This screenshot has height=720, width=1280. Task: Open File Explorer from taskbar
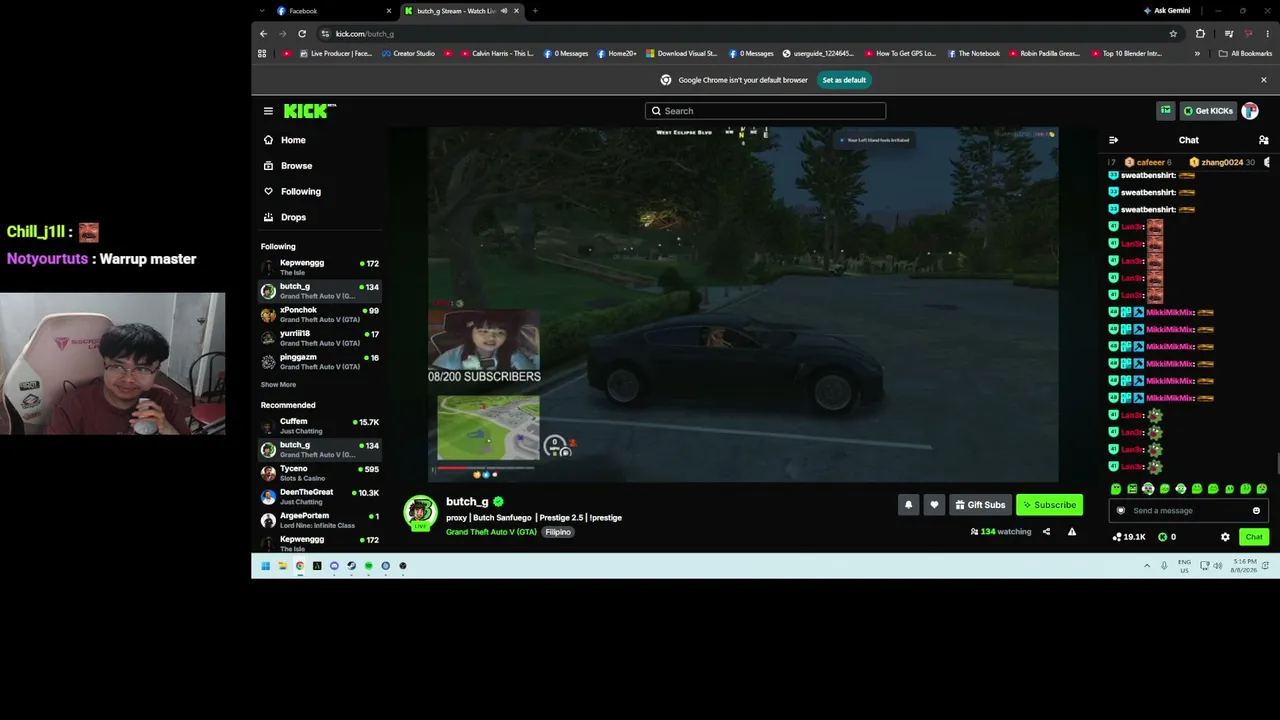283,566
